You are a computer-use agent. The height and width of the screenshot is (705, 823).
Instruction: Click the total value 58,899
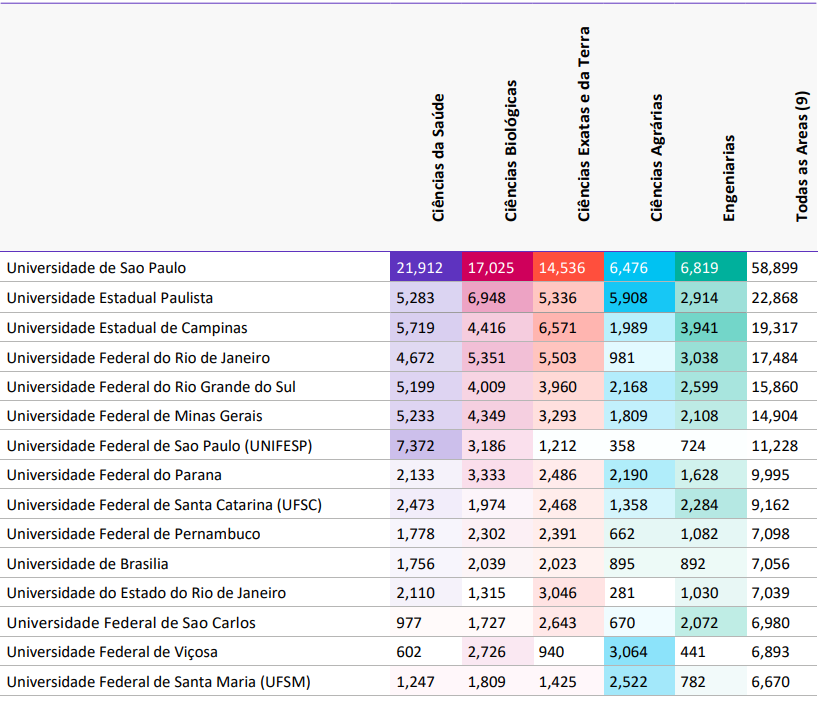pos(774,268)
